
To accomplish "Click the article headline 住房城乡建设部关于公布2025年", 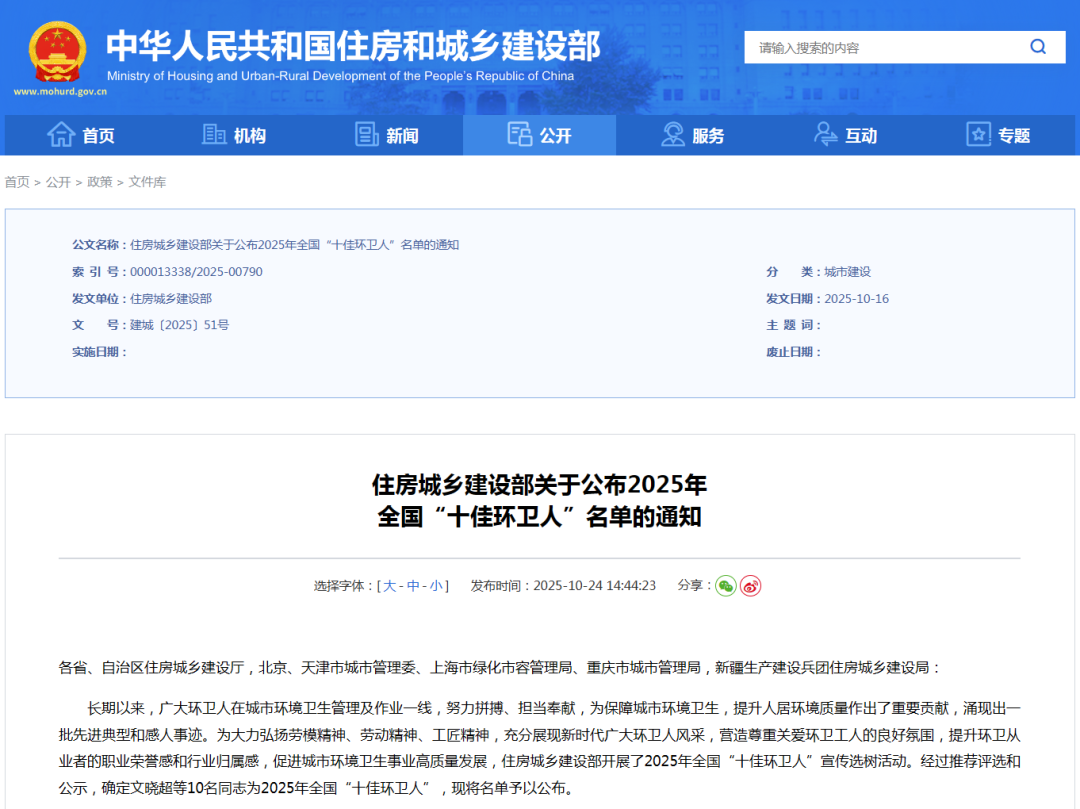I will coord(539,485).
